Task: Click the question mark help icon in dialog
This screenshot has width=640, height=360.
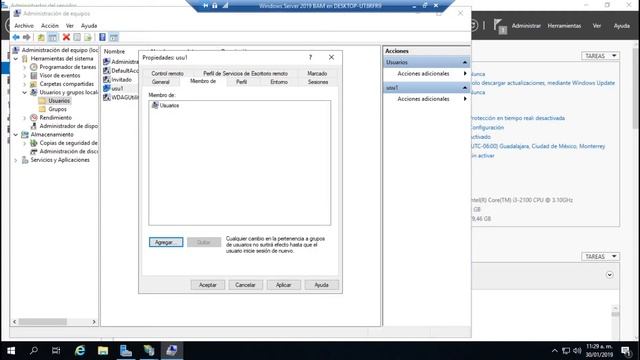Action: [310, 58]
